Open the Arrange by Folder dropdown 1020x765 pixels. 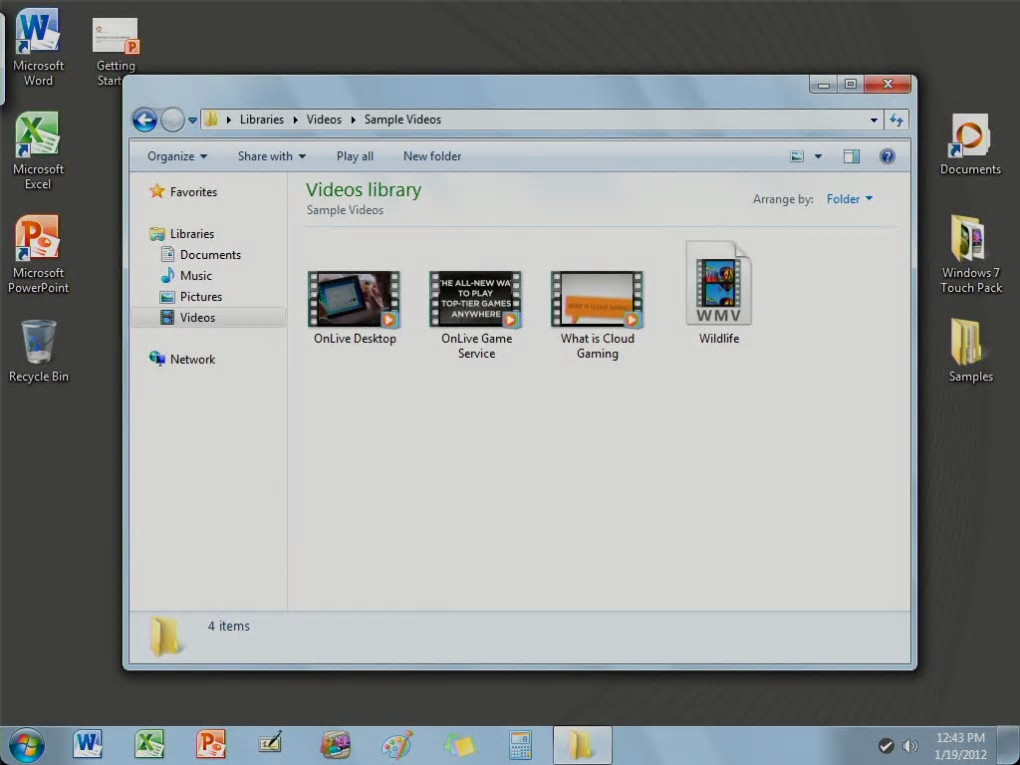click(850, 199)
